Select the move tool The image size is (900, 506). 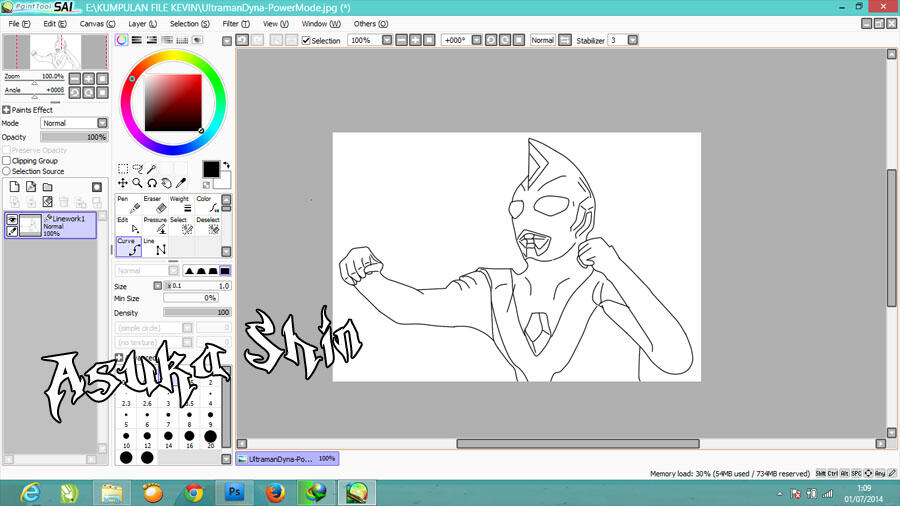123,183
